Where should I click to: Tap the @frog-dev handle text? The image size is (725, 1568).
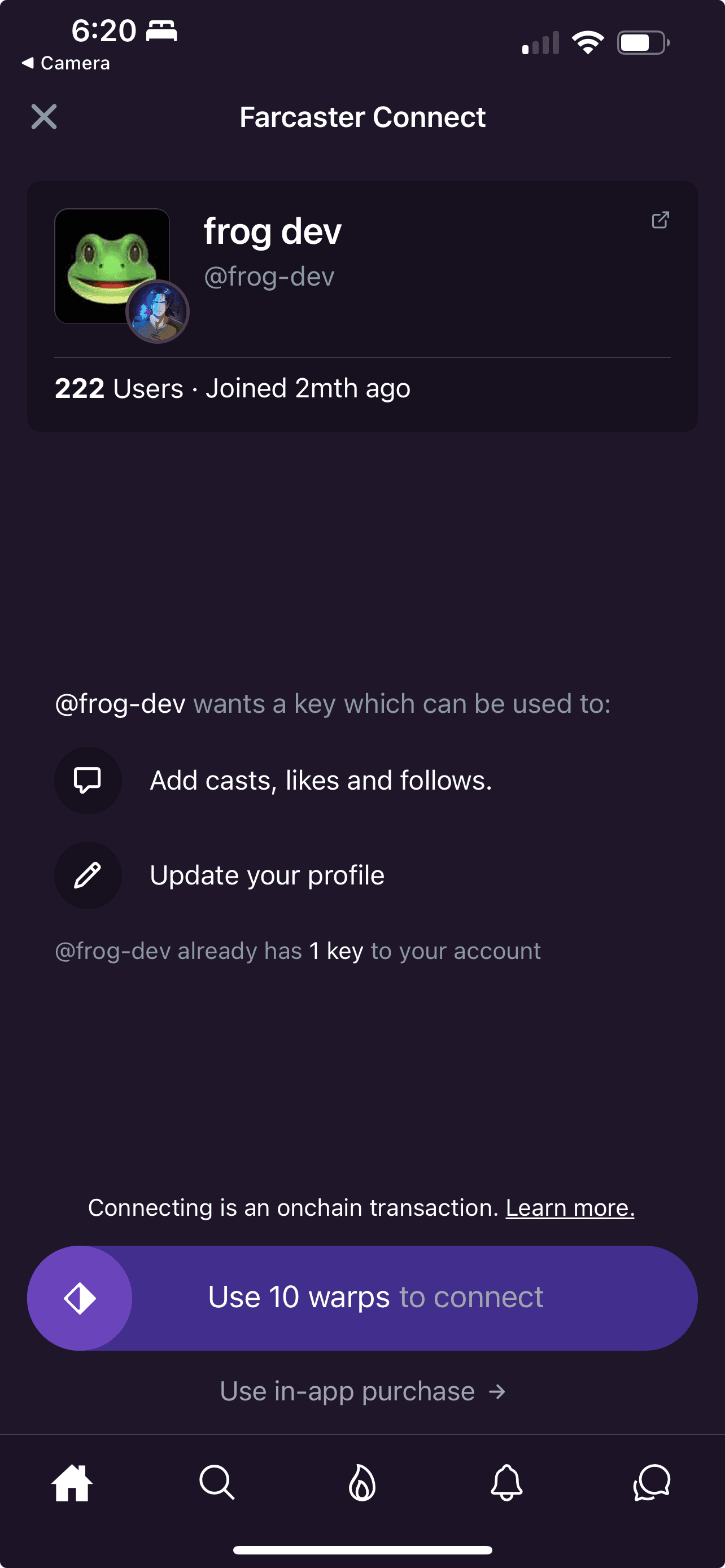click(x=269, y=277)
